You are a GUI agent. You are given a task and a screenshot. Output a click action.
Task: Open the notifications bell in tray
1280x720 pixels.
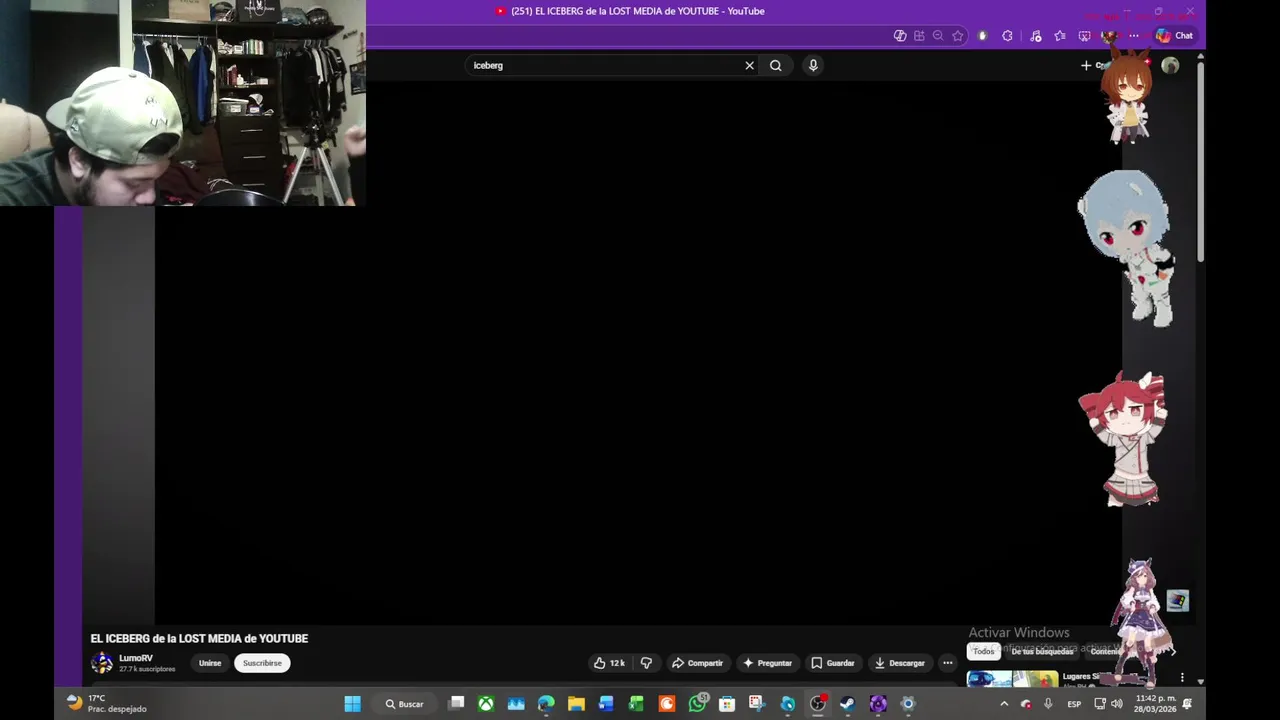1188,704
